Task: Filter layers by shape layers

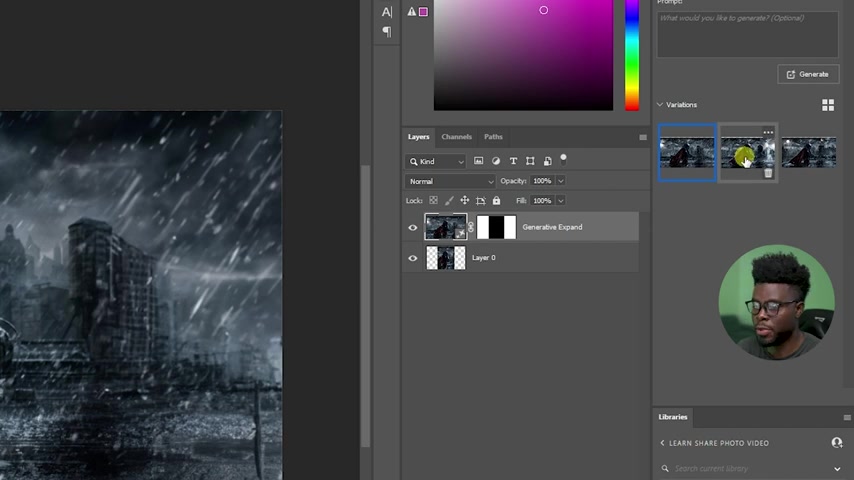Action: [530, 161]
